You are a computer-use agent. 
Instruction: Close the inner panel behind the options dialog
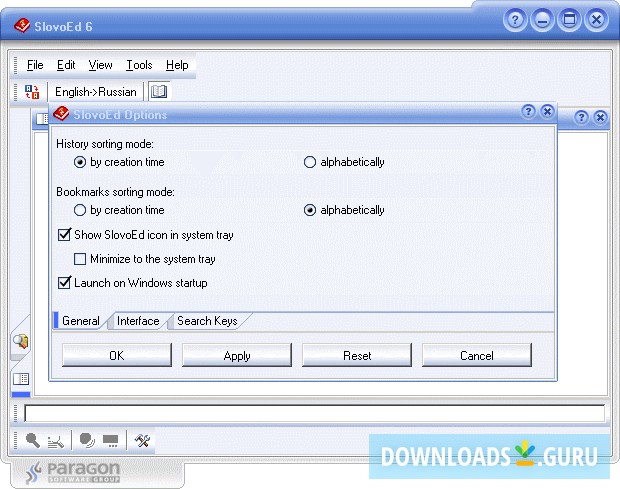(x=600, y=117)
